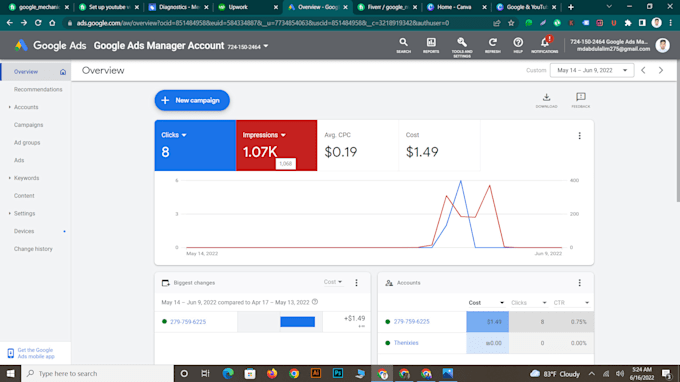Screen dimensions: 680x382
Task: Open the mobile app phone icon in sidebar
Action: point(10,353)
